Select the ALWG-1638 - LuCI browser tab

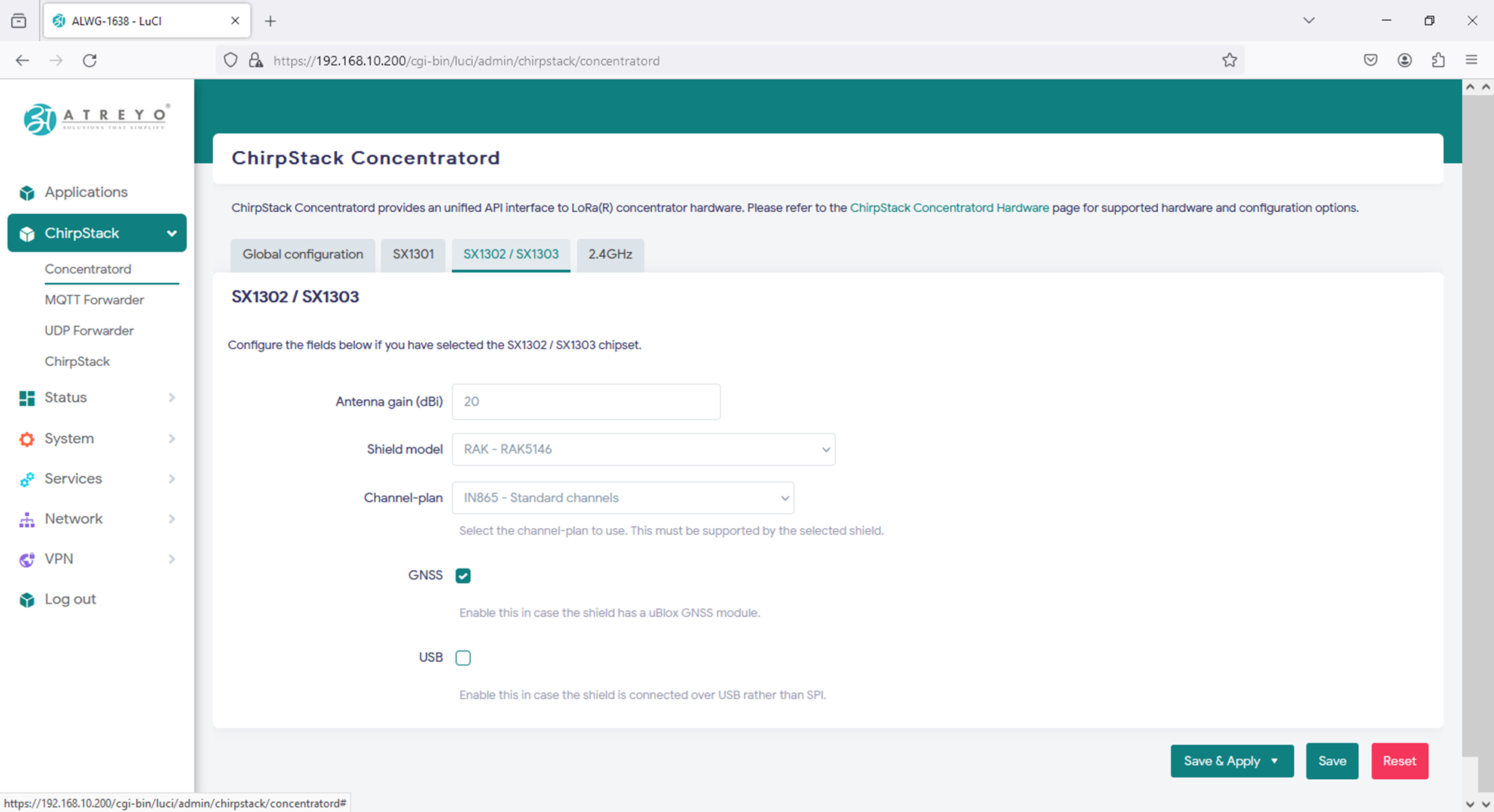coord(147,21)
